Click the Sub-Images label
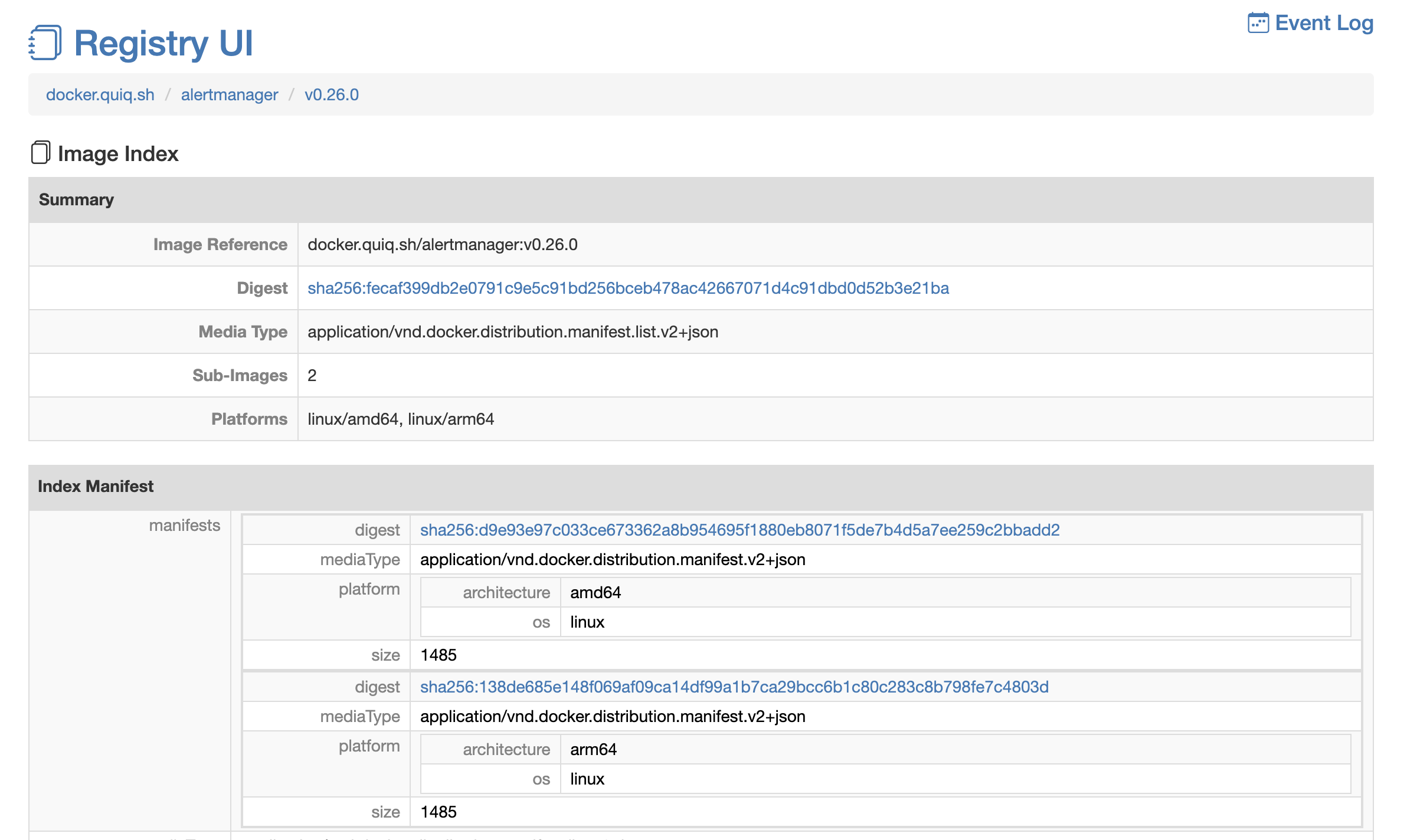 pyautogui.click(x=240, y=375)
